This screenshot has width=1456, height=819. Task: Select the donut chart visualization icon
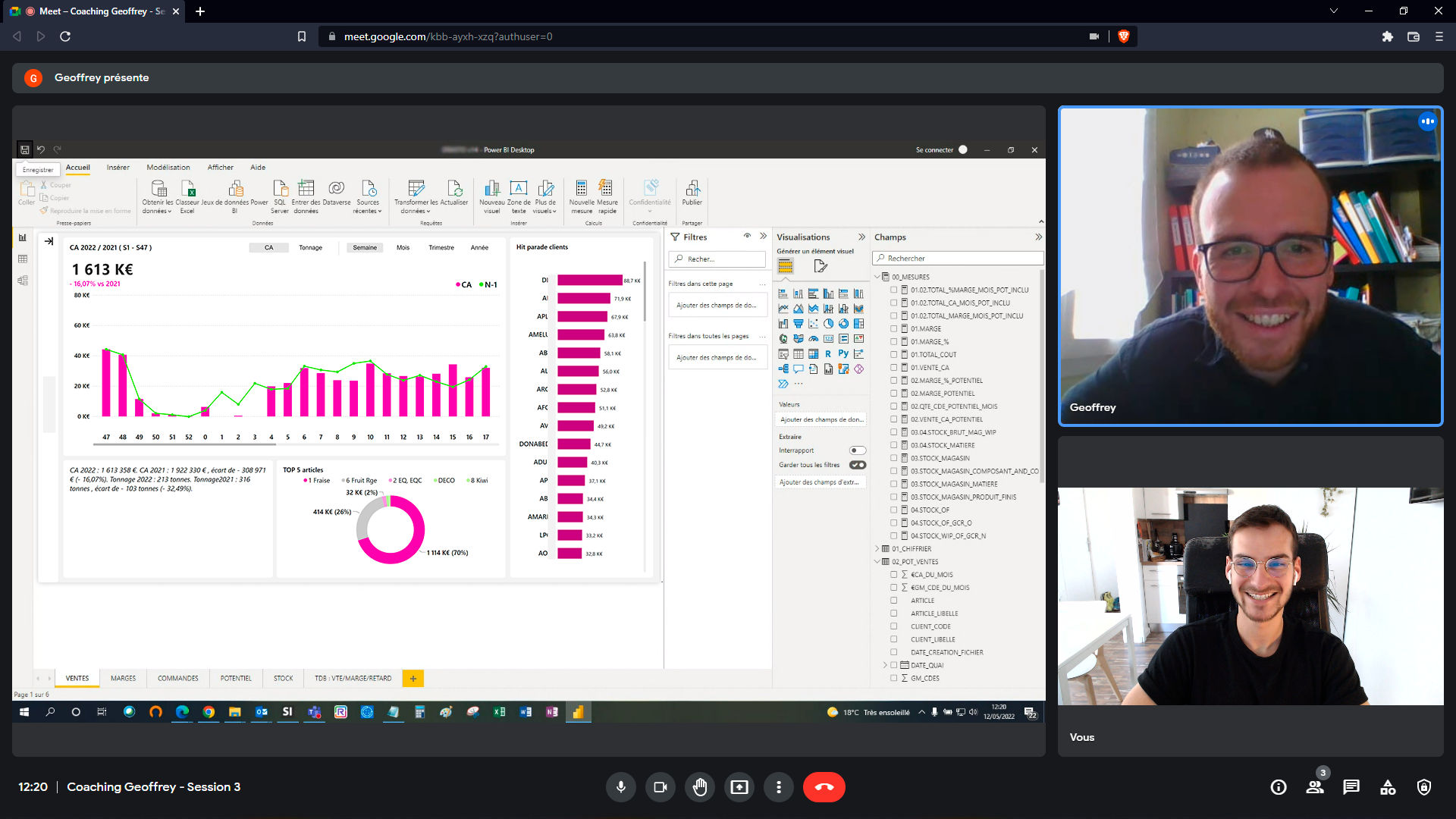pyautogui.click(x=843, y=324)
